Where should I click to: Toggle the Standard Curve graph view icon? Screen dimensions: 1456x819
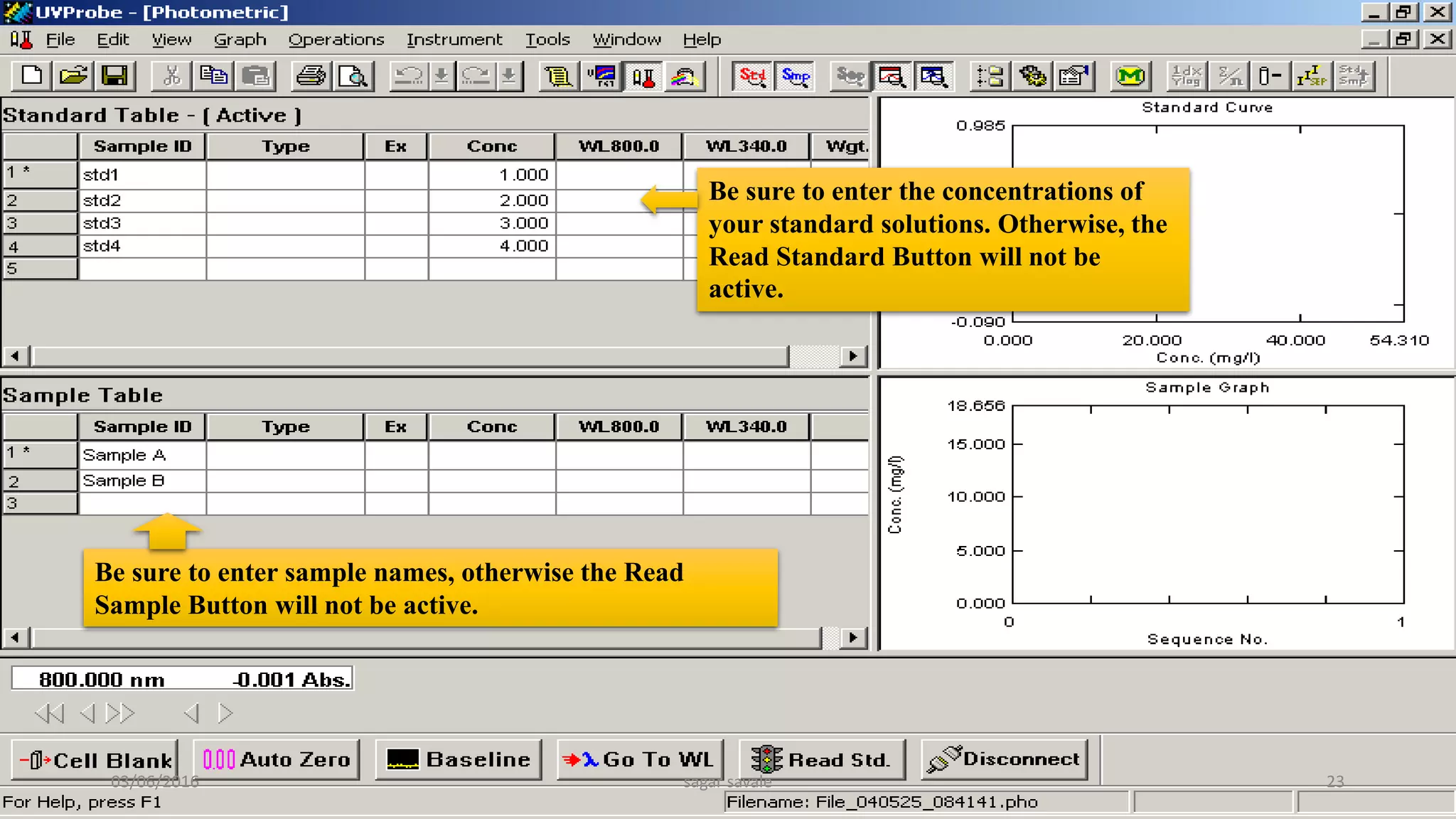click(892, 76)
